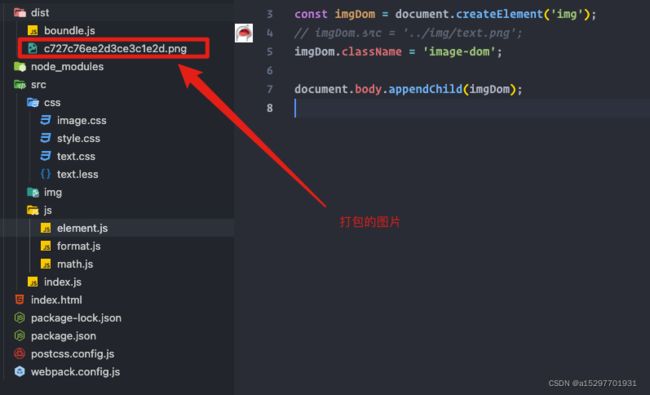Open c727c76ee2d3ce3c1e2d.png file
Image resolution: width=650 pixels, height=395 pixels.
(115, 48)
